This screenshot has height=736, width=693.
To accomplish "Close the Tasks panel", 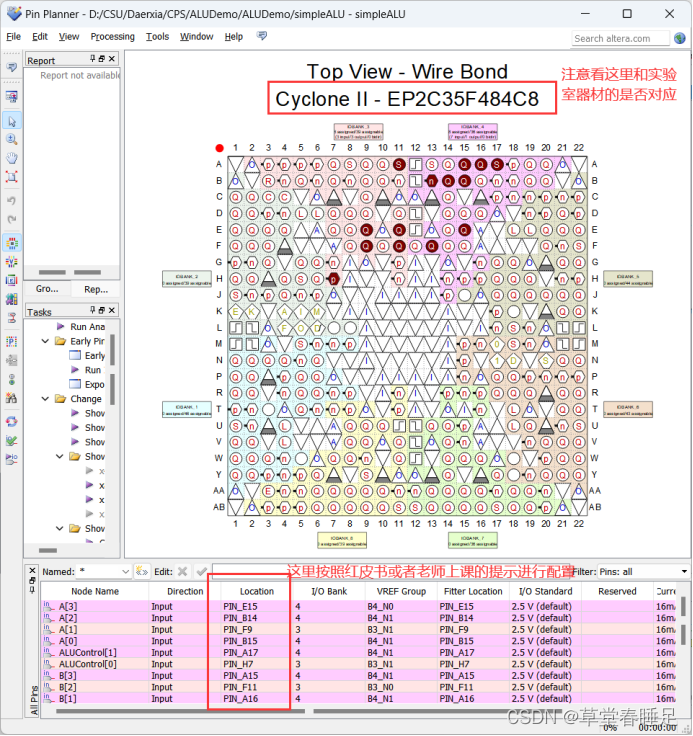I will (x=112, y=310).
